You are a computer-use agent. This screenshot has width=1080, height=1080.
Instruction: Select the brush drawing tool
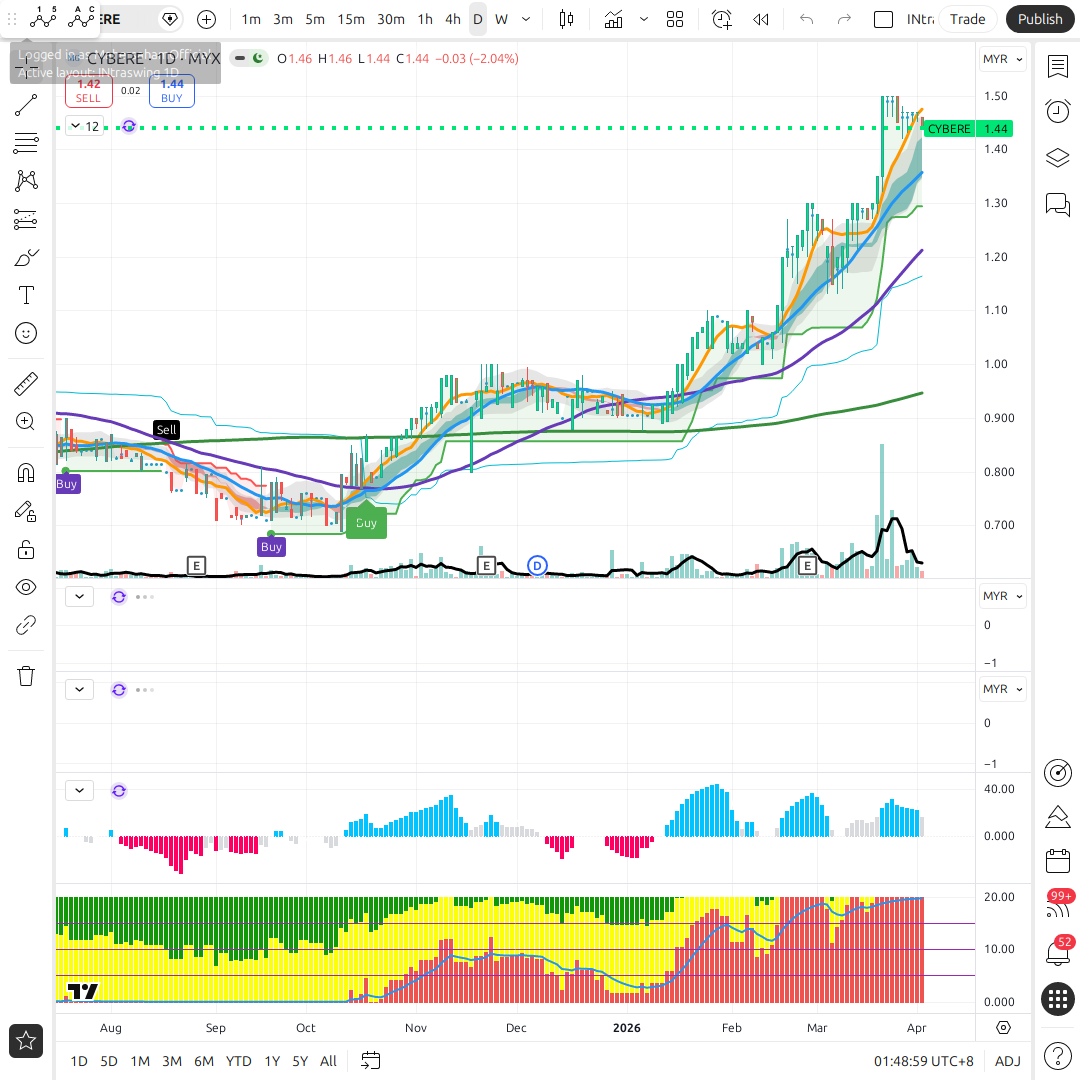(26, 257)
